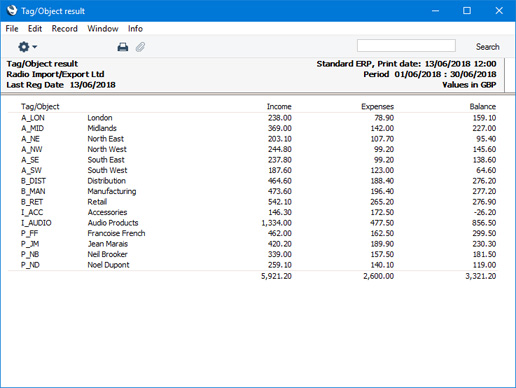
Task: Click the total expenses 2,600.00
Action: [x=379, y=276]
